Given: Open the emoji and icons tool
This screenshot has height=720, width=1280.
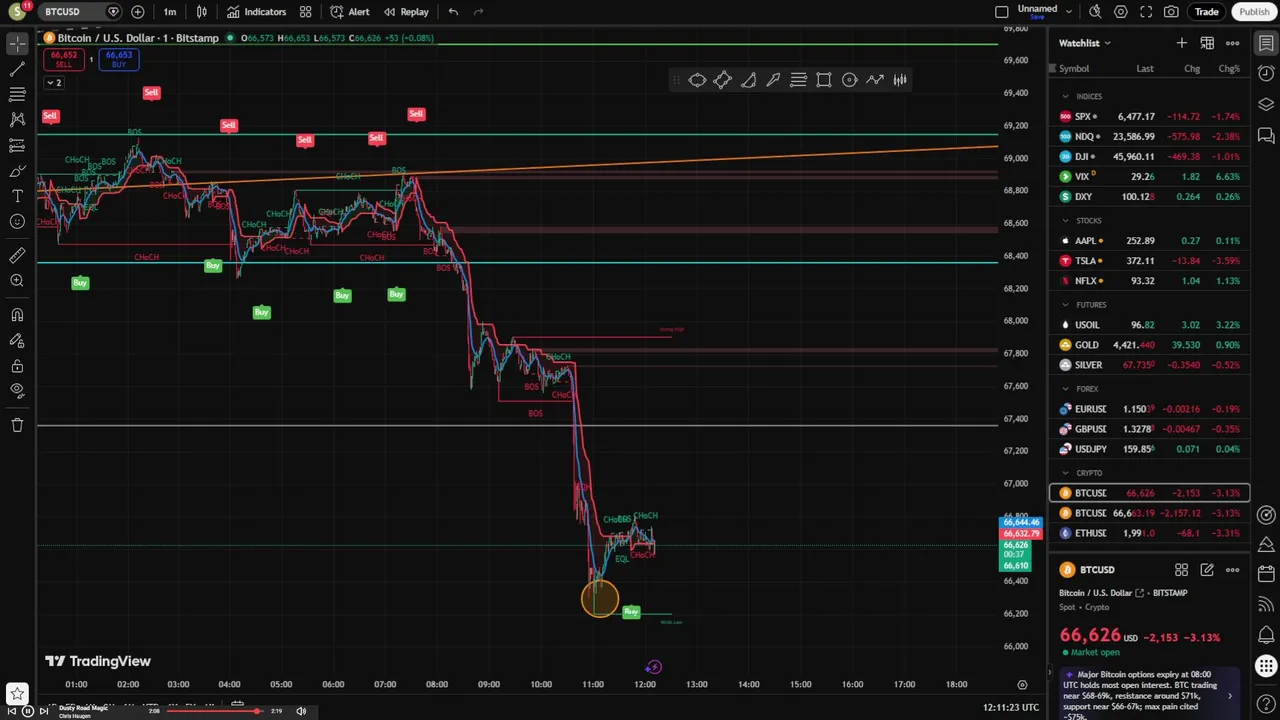Looking at the screenshot, I should (17, 222).
